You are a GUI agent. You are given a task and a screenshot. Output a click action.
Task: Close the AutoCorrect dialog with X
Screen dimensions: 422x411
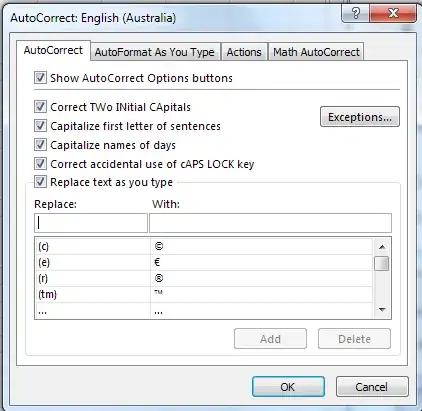click(393, 14)
